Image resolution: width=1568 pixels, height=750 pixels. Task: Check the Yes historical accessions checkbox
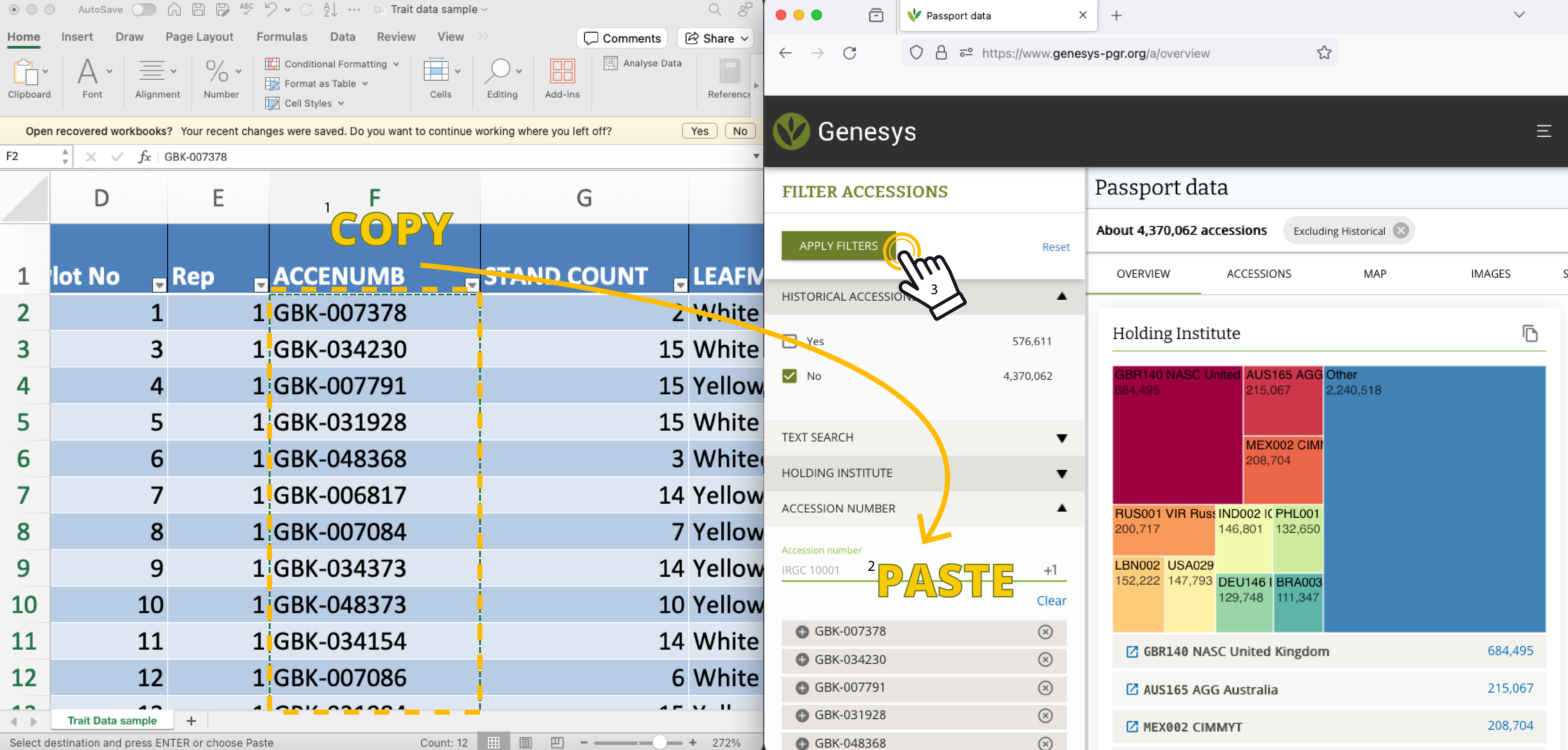coord(790,341)
